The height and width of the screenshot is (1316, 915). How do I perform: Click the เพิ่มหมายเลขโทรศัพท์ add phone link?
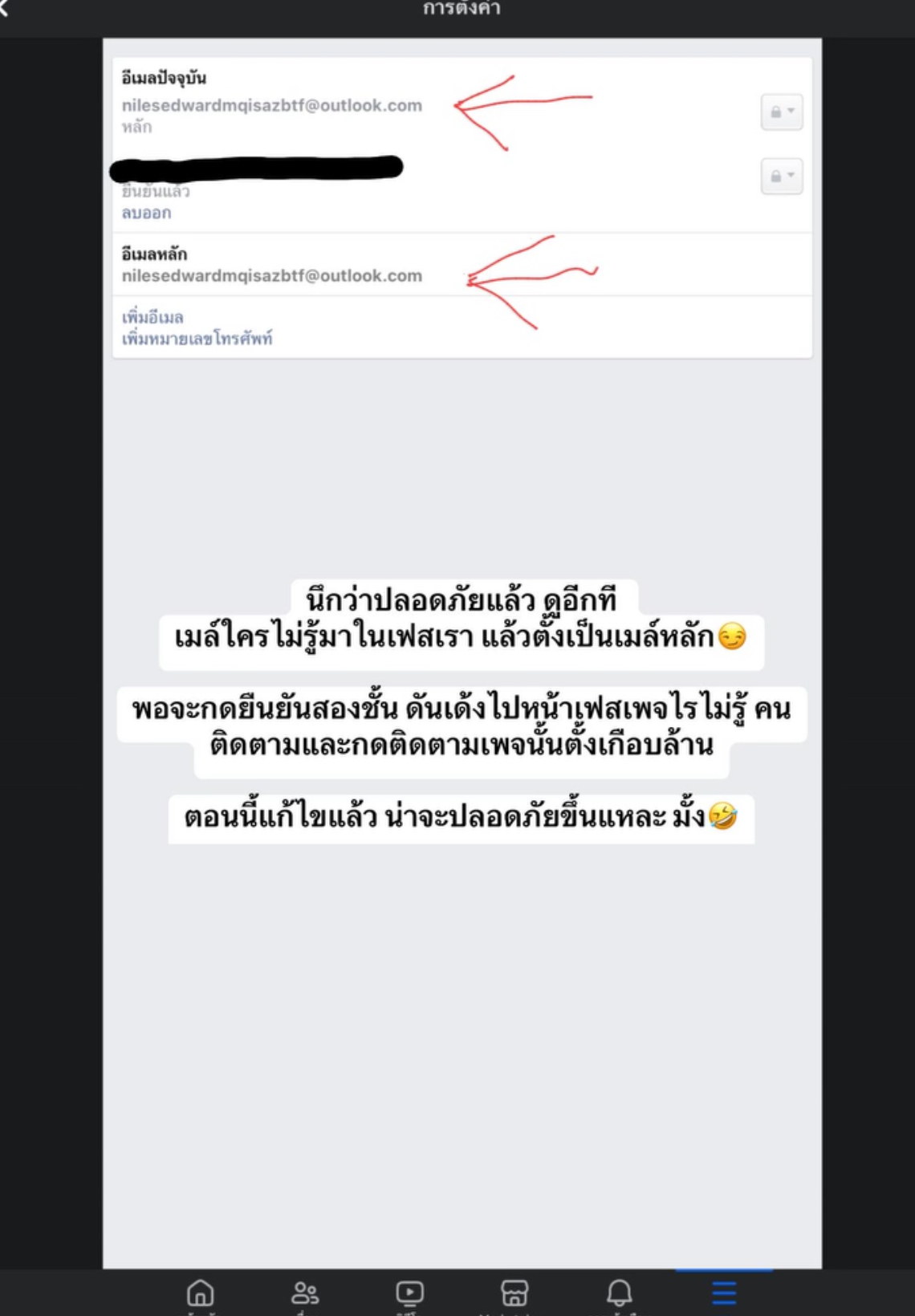(x=197, y=339)
